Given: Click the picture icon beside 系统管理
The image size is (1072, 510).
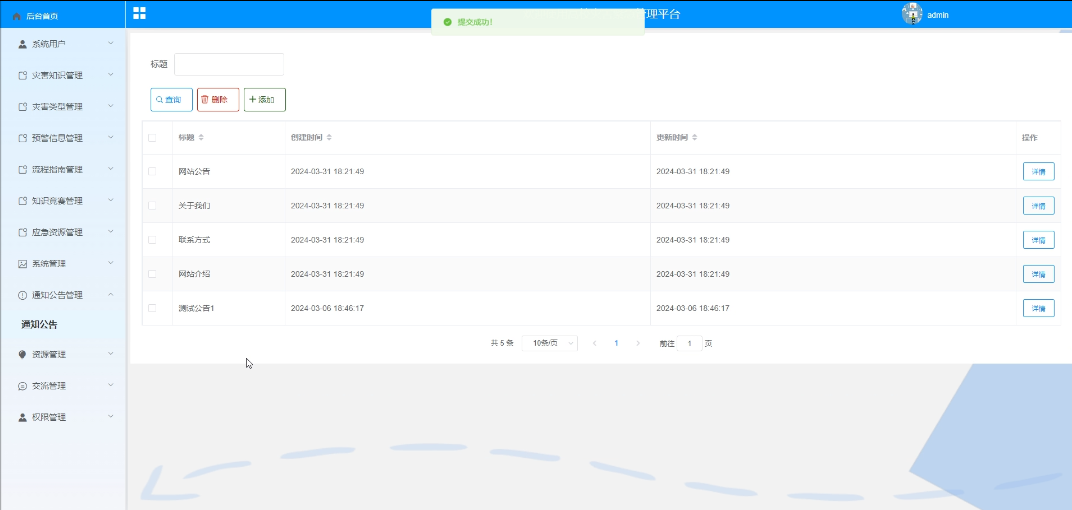Looking at the screenshot, I should [x=23, y=263].
